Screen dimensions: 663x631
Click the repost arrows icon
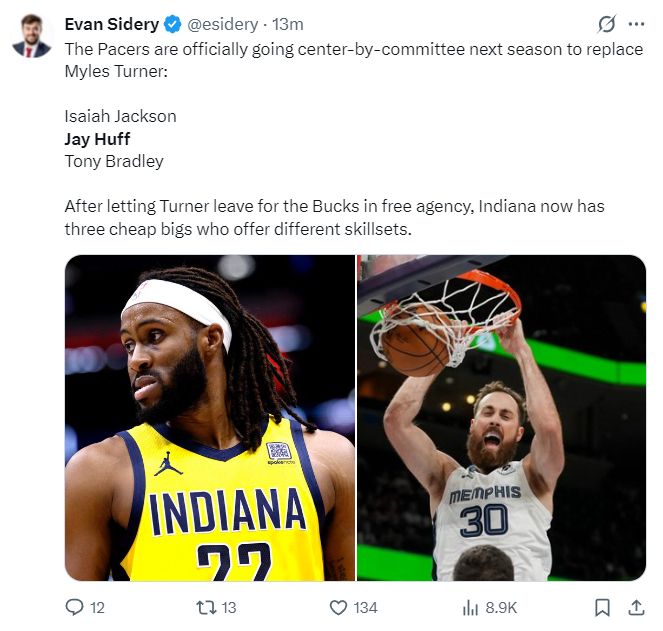pyautogui.click(x=206, y=608)
